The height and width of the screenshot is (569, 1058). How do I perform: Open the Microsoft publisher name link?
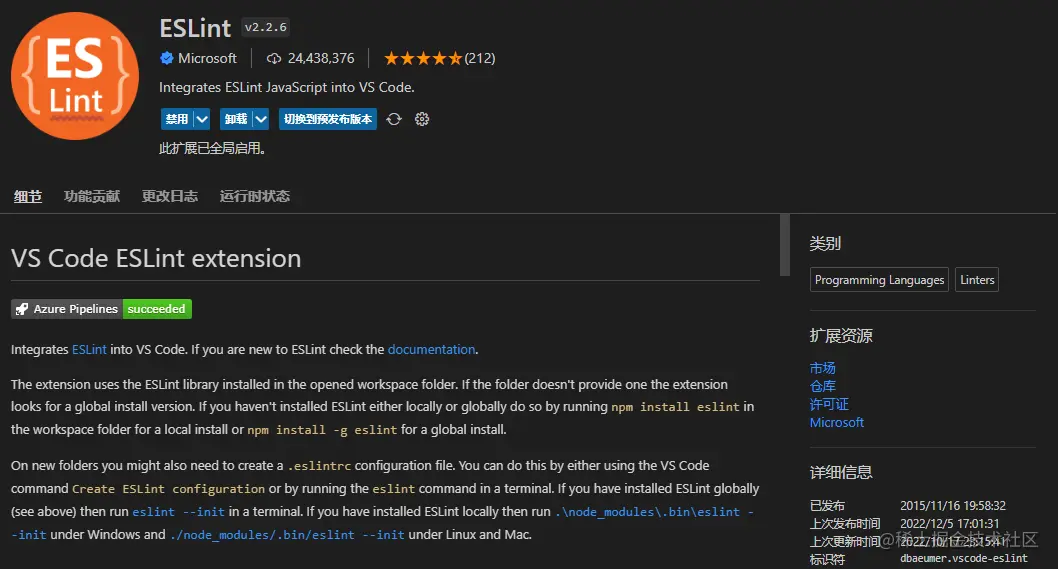click(x=207, y=59)
